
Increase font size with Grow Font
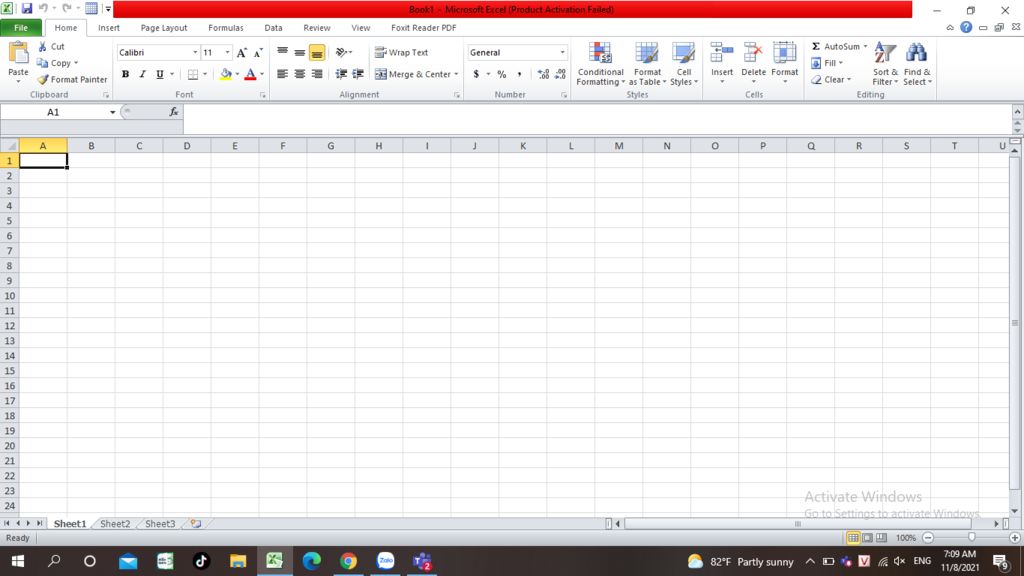point(242,52)
